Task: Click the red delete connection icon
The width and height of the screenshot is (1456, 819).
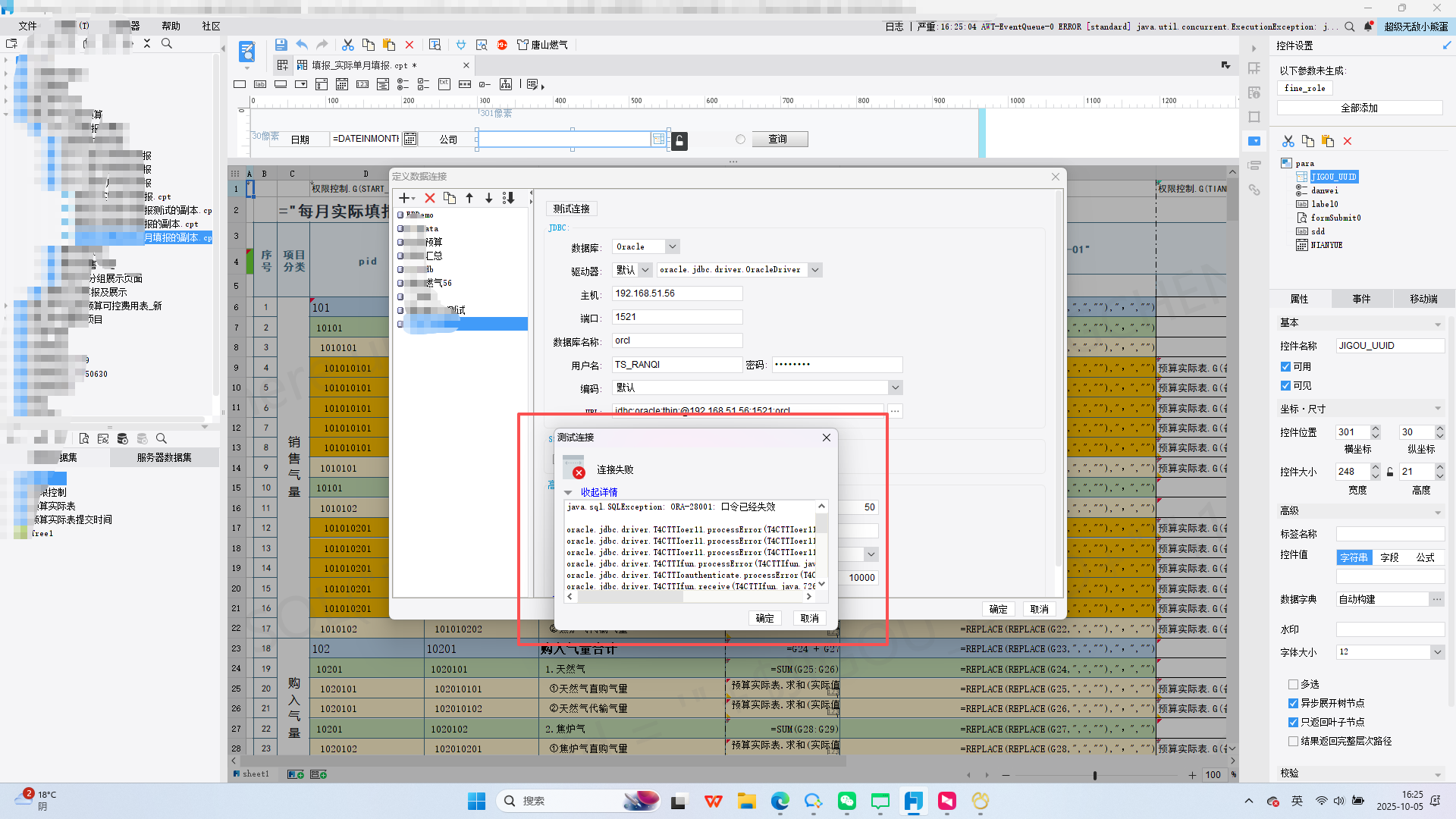Action: click(430, 198)
